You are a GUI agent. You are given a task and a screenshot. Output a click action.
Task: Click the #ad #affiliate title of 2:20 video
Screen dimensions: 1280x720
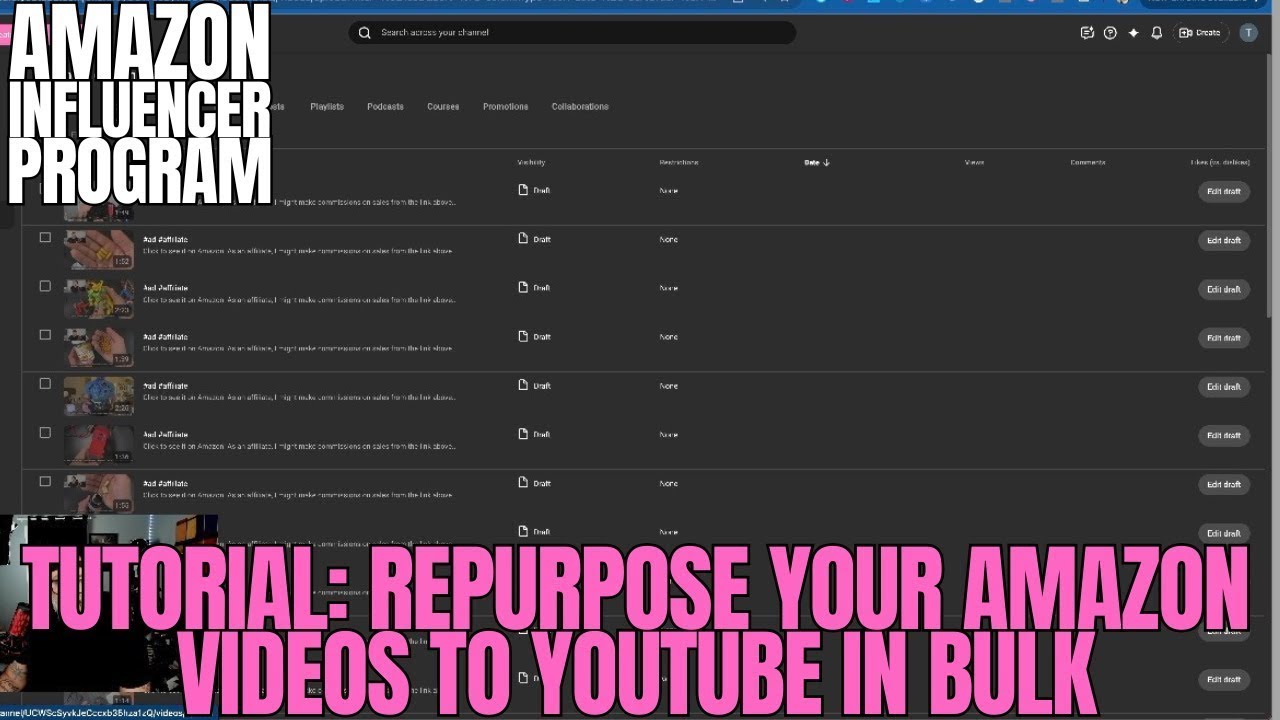[165, 386]
